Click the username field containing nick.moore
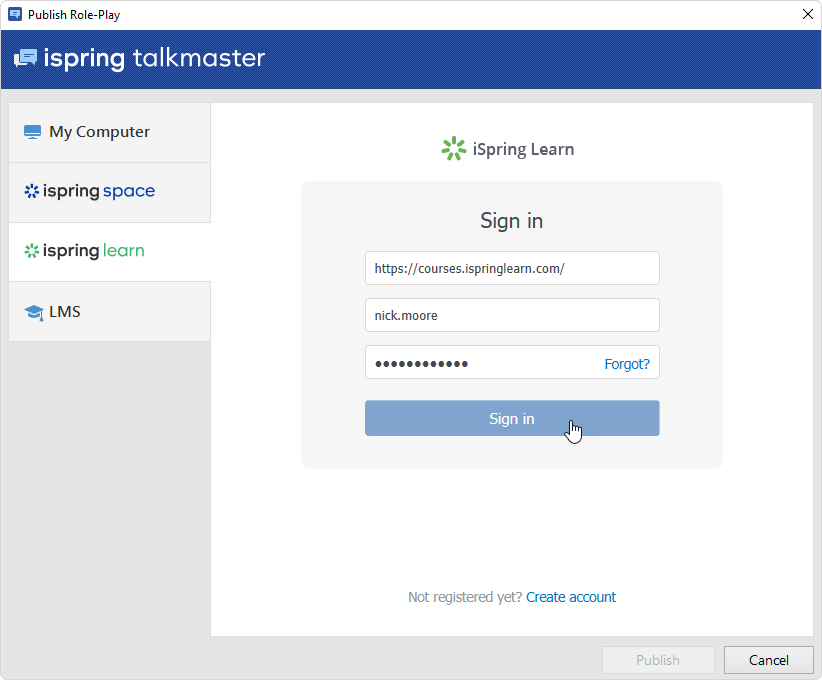 [511, 315]
